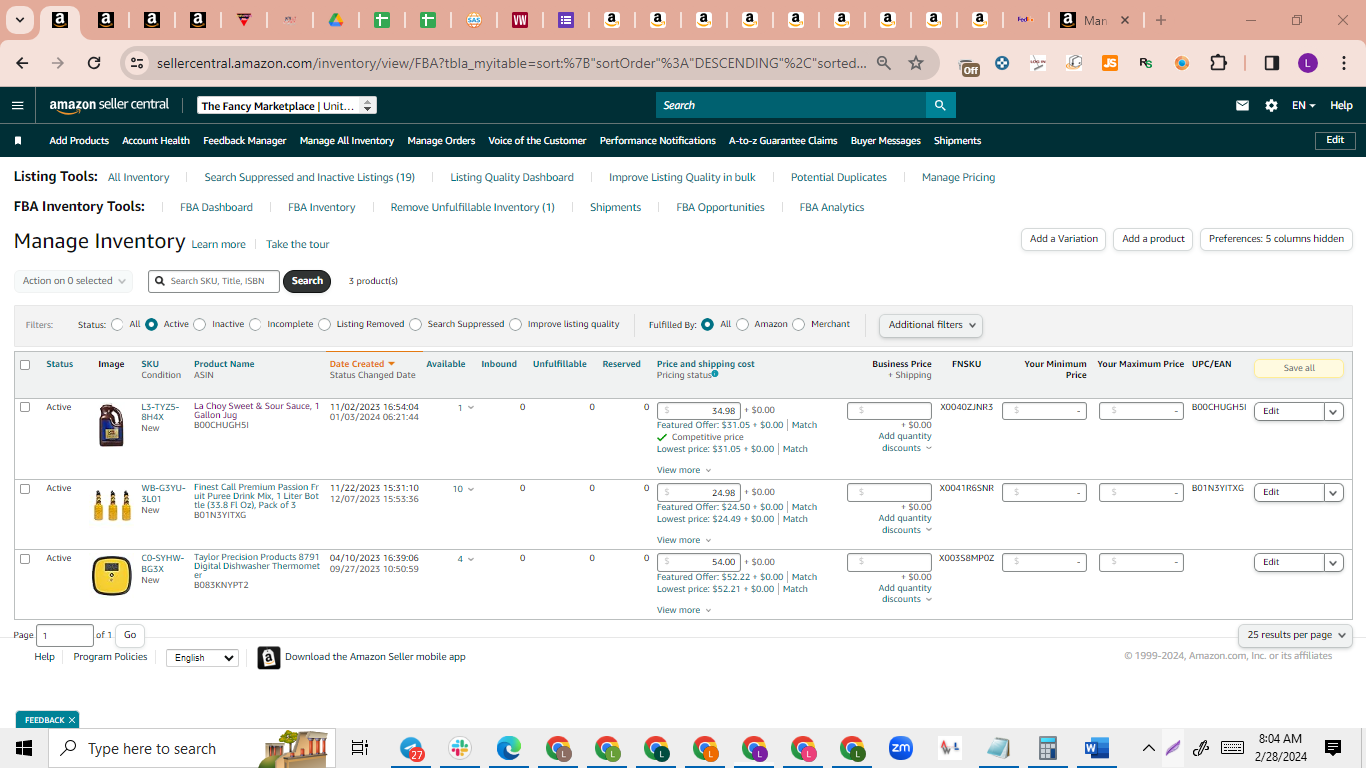The height and width of the screenshot is (768, 1366).
Task: Open Zoom from the taskbar
Action: coord(901,748)
